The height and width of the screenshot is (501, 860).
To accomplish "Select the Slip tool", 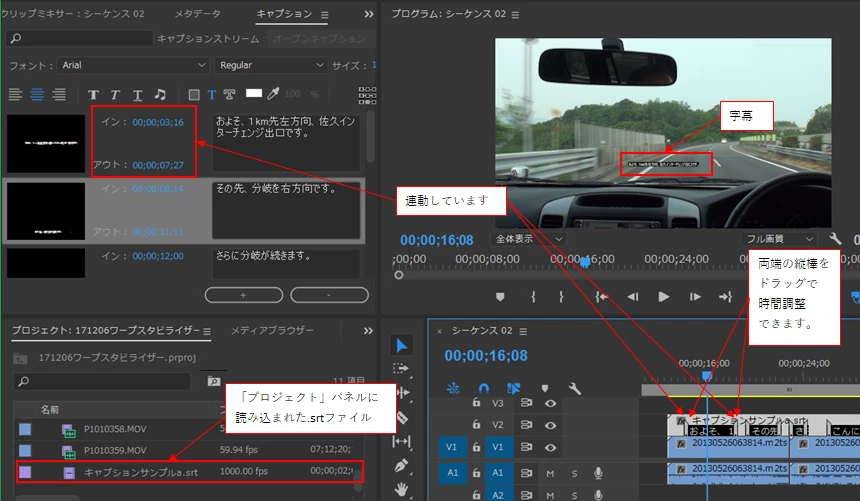I will point(401,441).
